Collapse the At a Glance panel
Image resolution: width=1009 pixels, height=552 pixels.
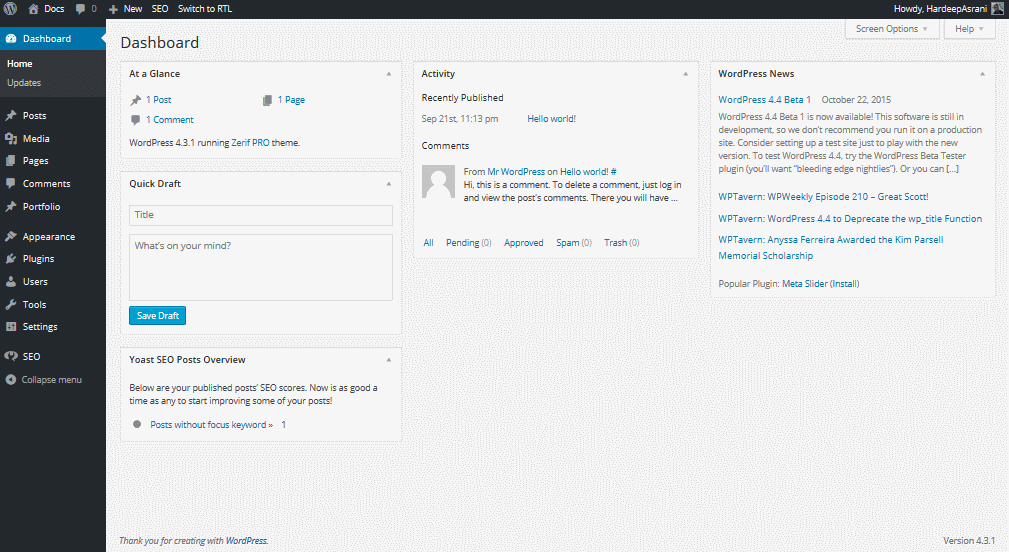click(389, 74)
